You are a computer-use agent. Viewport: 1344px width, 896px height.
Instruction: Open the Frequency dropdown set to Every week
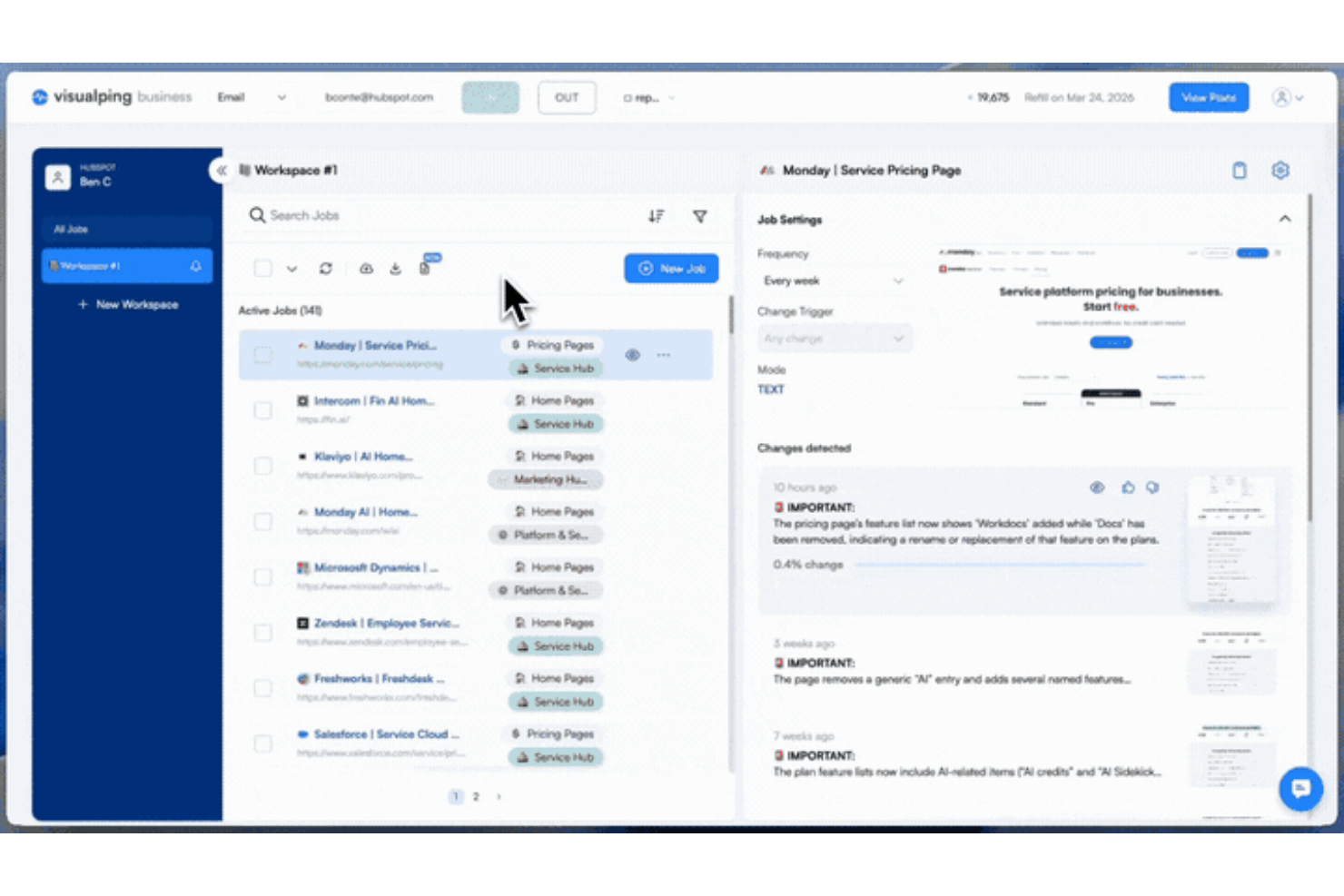tap(834, 281)
